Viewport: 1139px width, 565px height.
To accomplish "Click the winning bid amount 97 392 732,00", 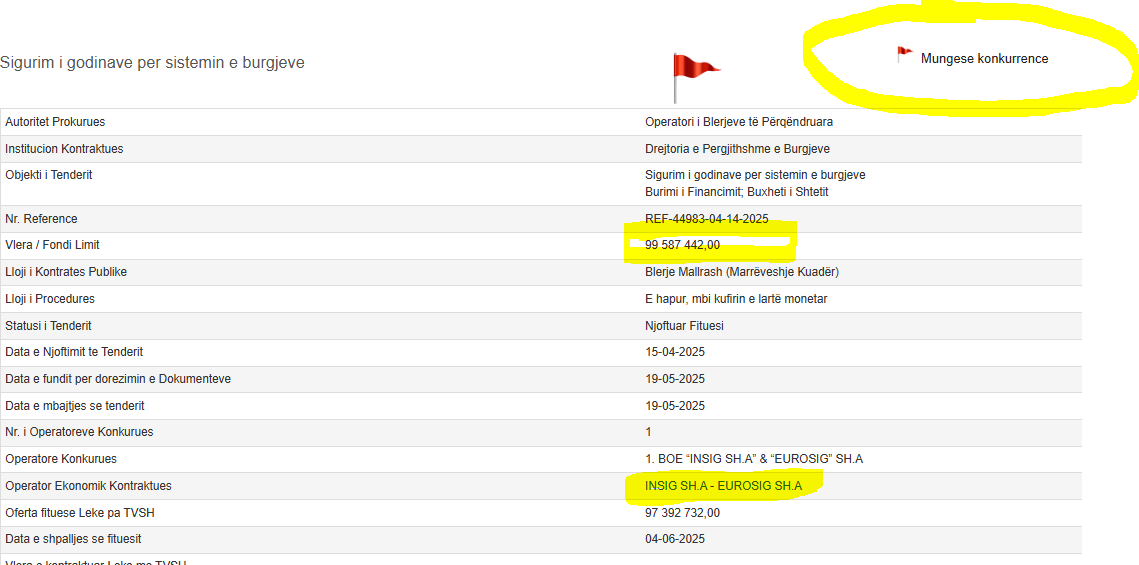I will click(682, 513).
